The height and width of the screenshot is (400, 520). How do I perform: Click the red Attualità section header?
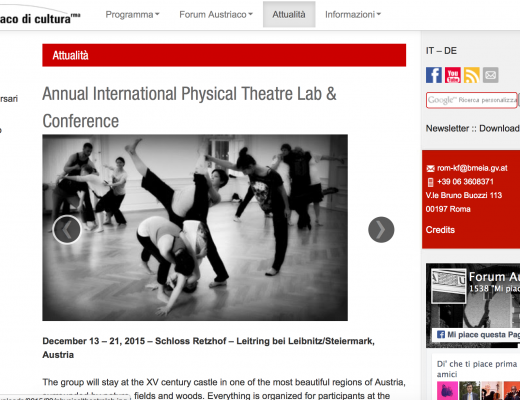224,55
